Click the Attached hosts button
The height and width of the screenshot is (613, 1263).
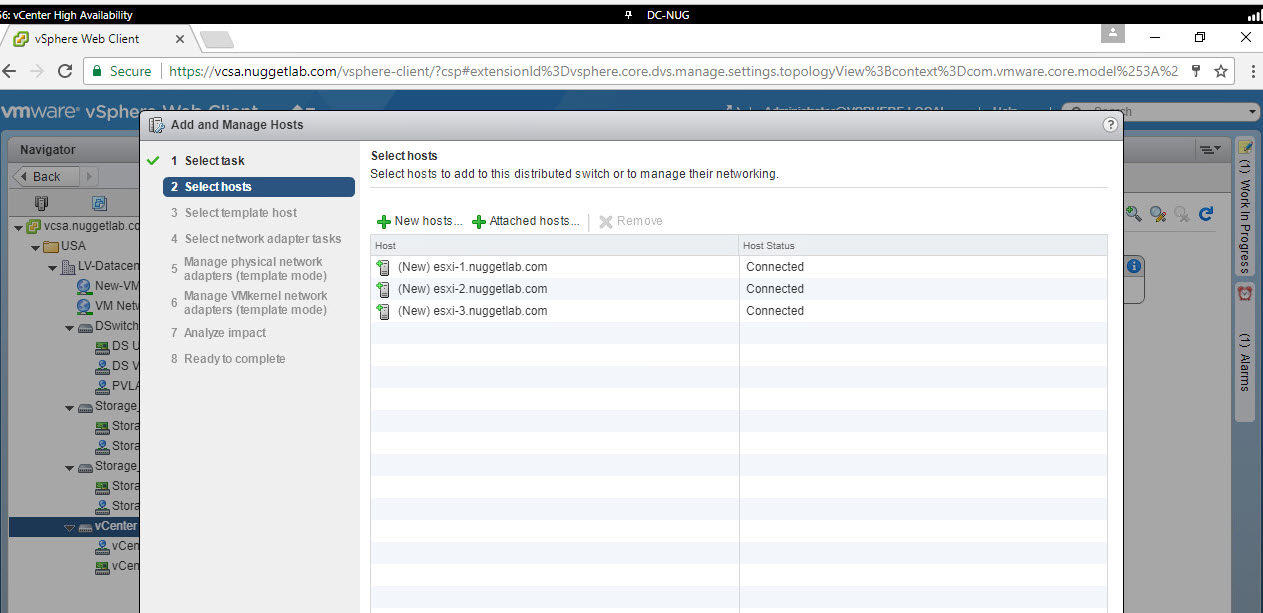pos(525,221)
